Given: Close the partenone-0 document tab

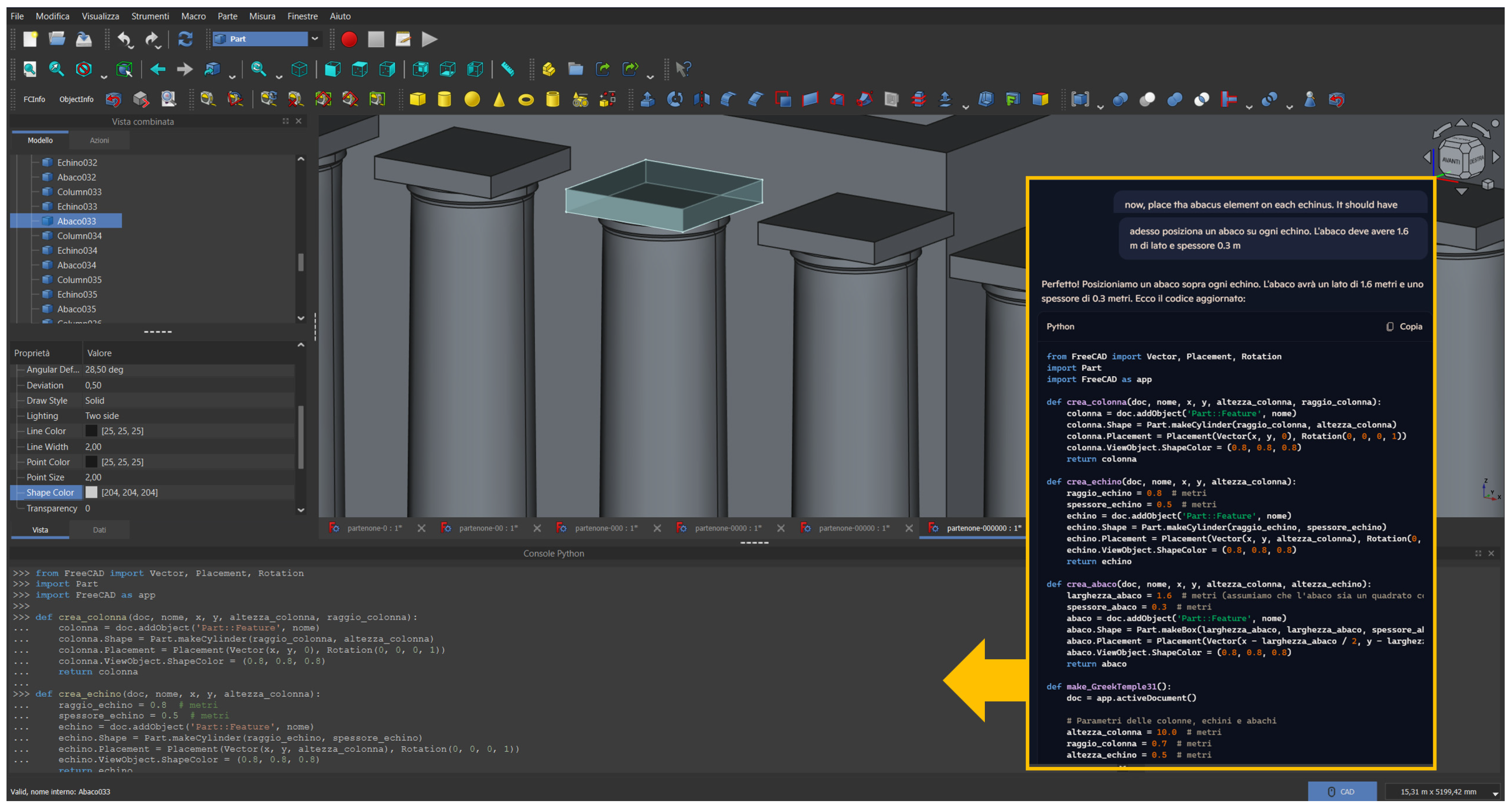Looking at the screenshot, I should pyautogui.click(x=421, y=528).
